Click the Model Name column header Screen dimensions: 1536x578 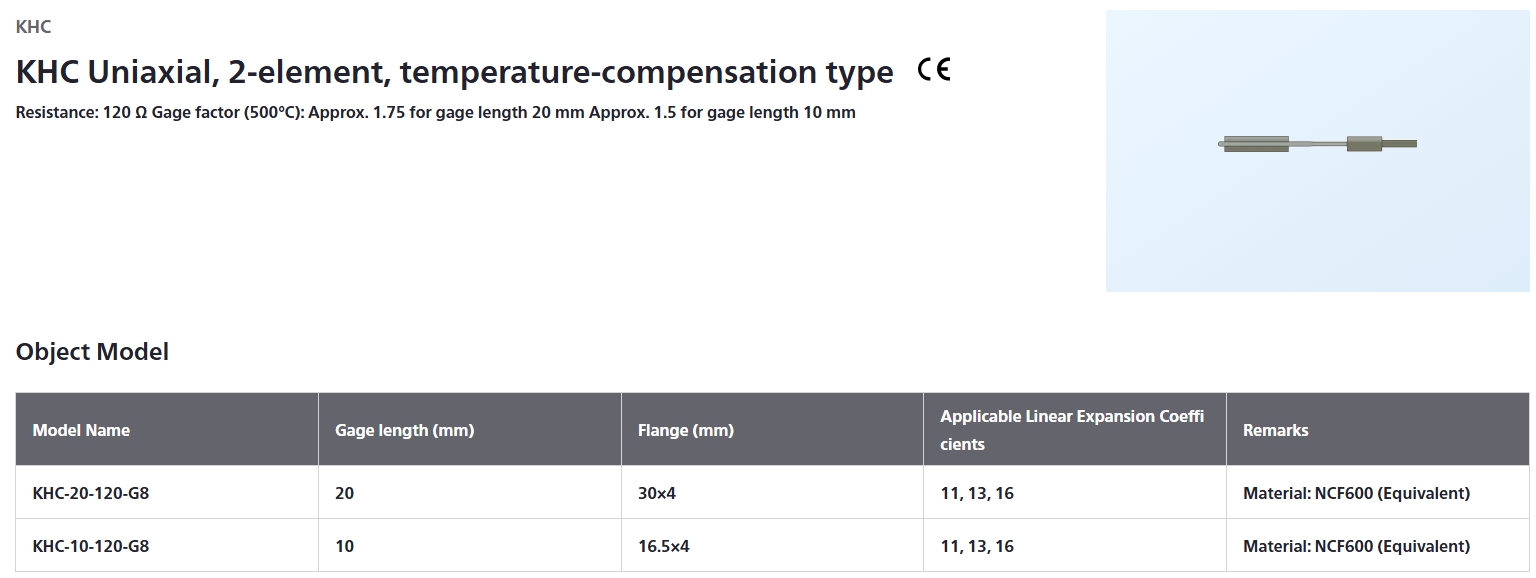[81, 430]
